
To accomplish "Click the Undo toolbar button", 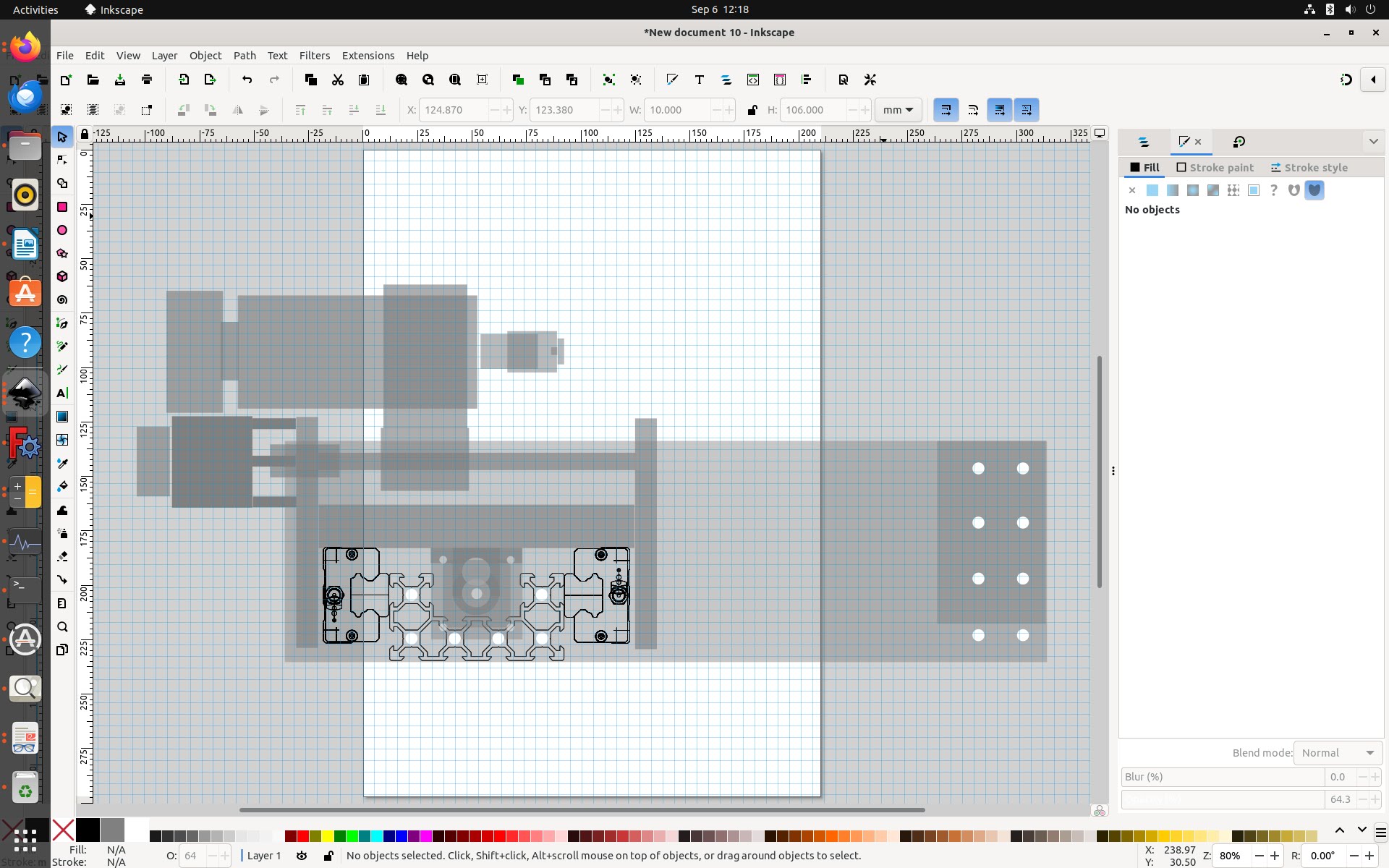I will point(247,80).
